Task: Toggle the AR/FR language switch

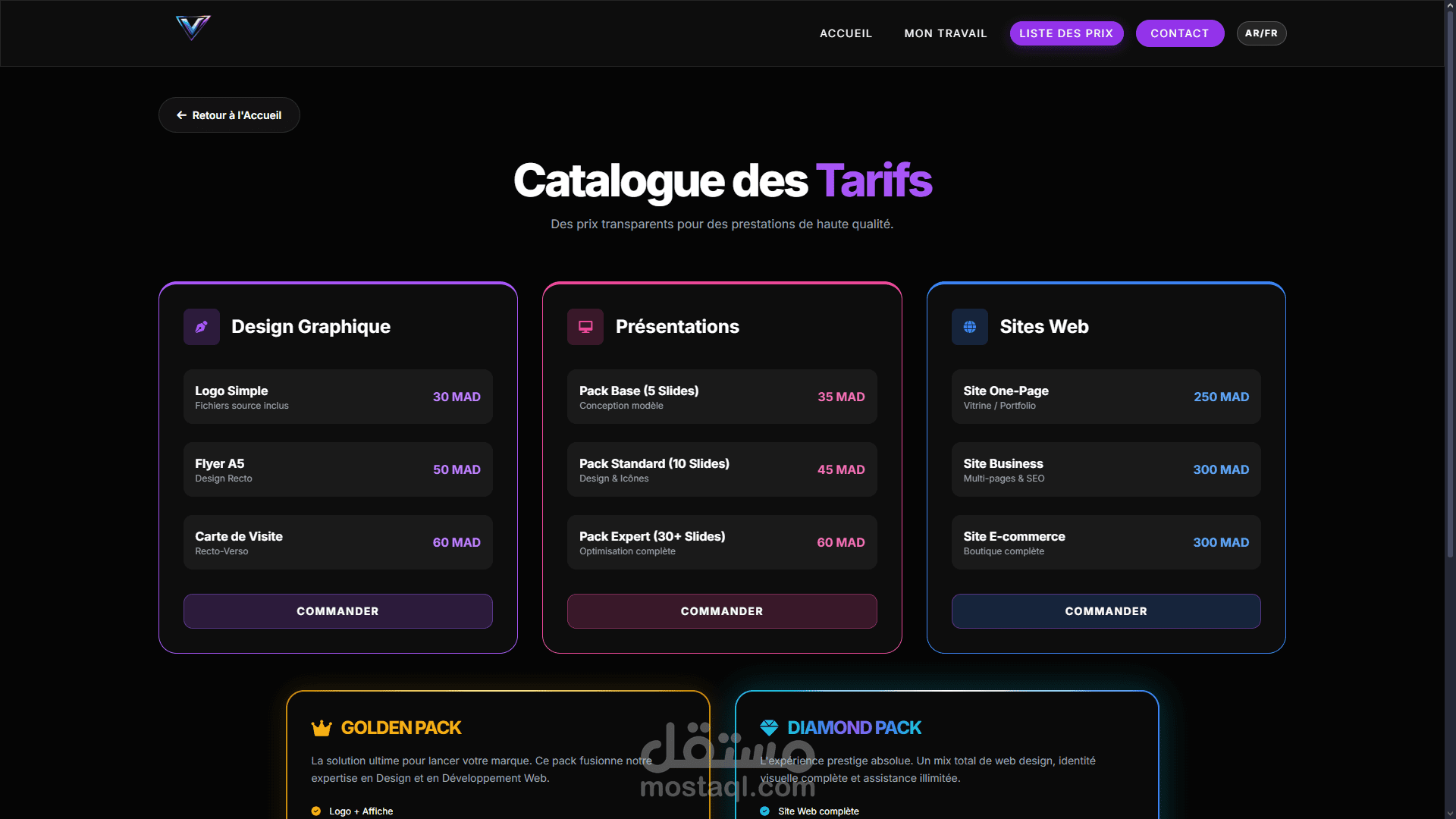Action: tap(1261, 33)
